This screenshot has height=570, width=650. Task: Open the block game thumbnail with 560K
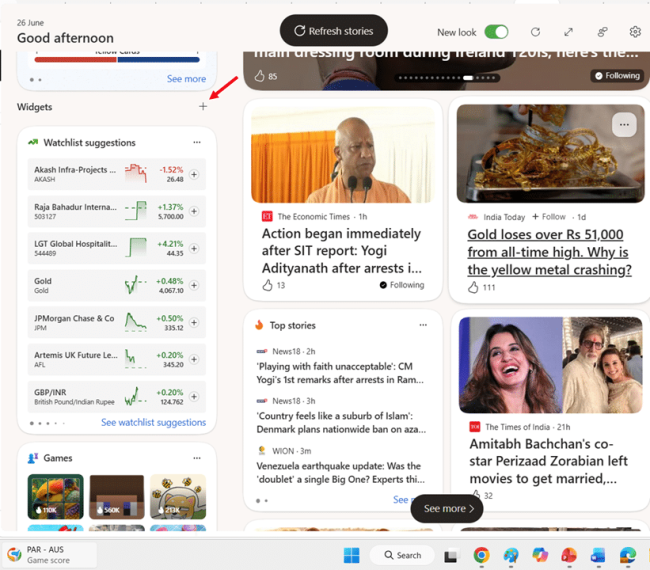[x=117, y=497]
